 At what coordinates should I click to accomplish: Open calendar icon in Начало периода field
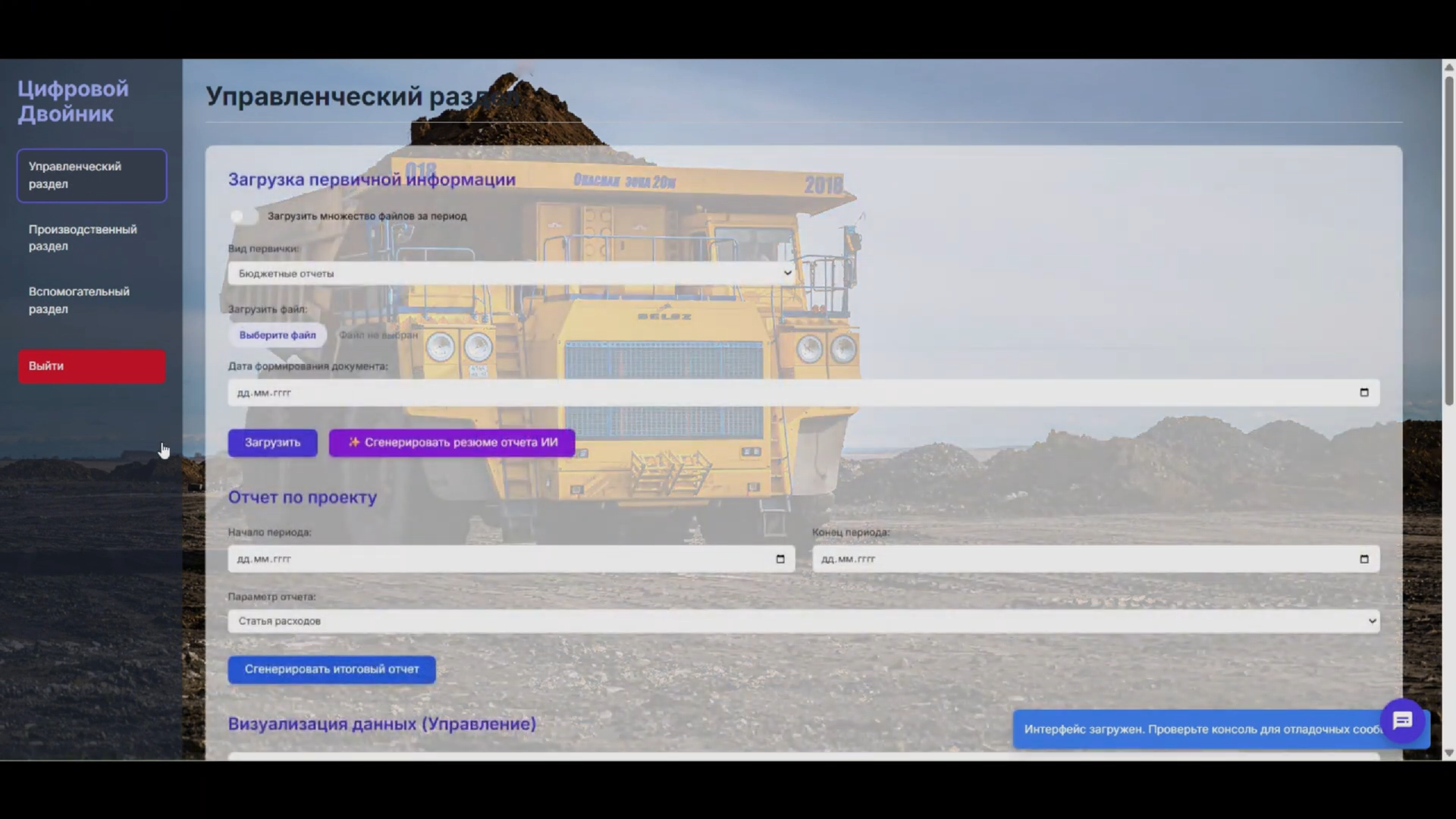click(x=780, y=560)
